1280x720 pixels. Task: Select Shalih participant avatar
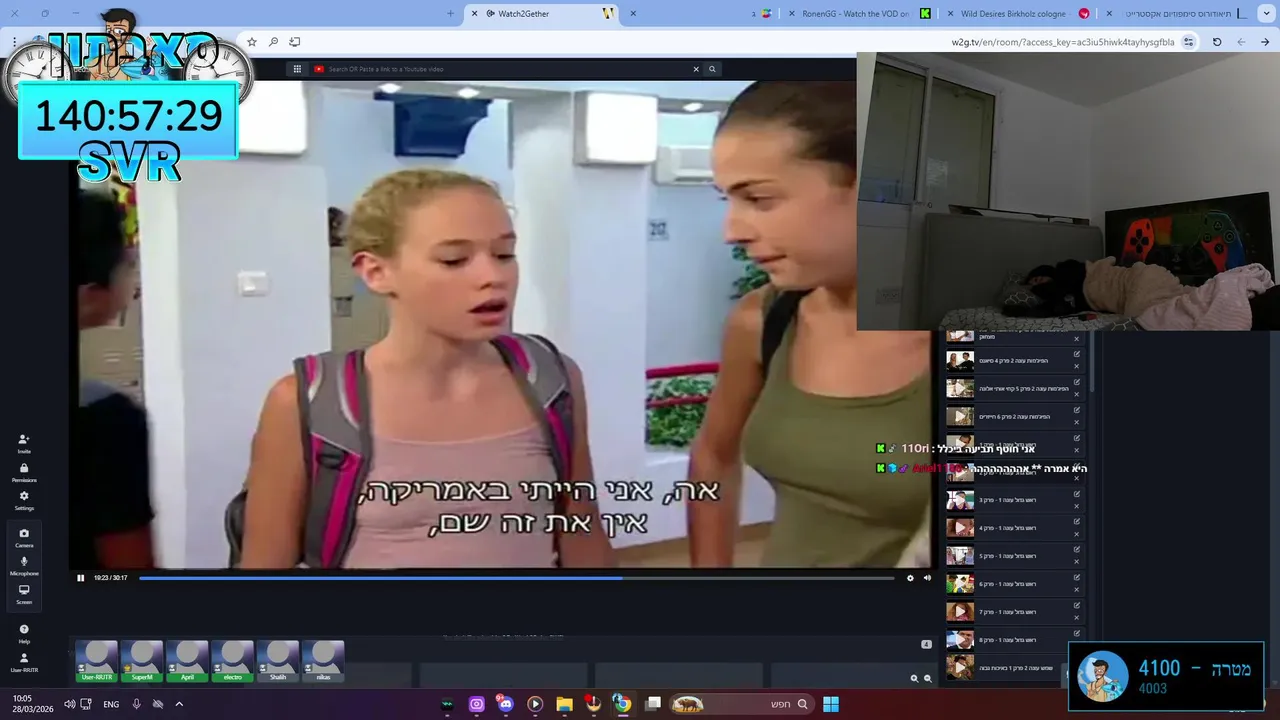click(x=278, y=661)
